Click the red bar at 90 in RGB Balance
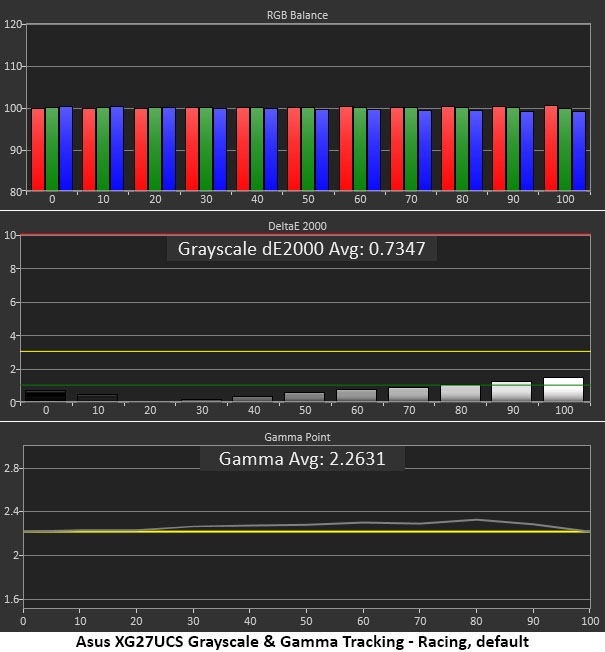 [499, 148]
